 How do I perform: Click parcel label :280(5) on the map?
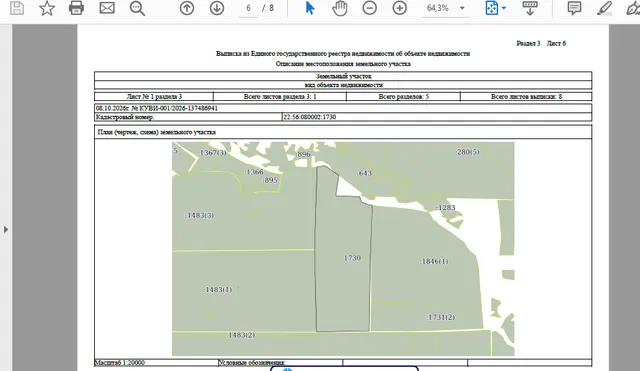[468, 152]
